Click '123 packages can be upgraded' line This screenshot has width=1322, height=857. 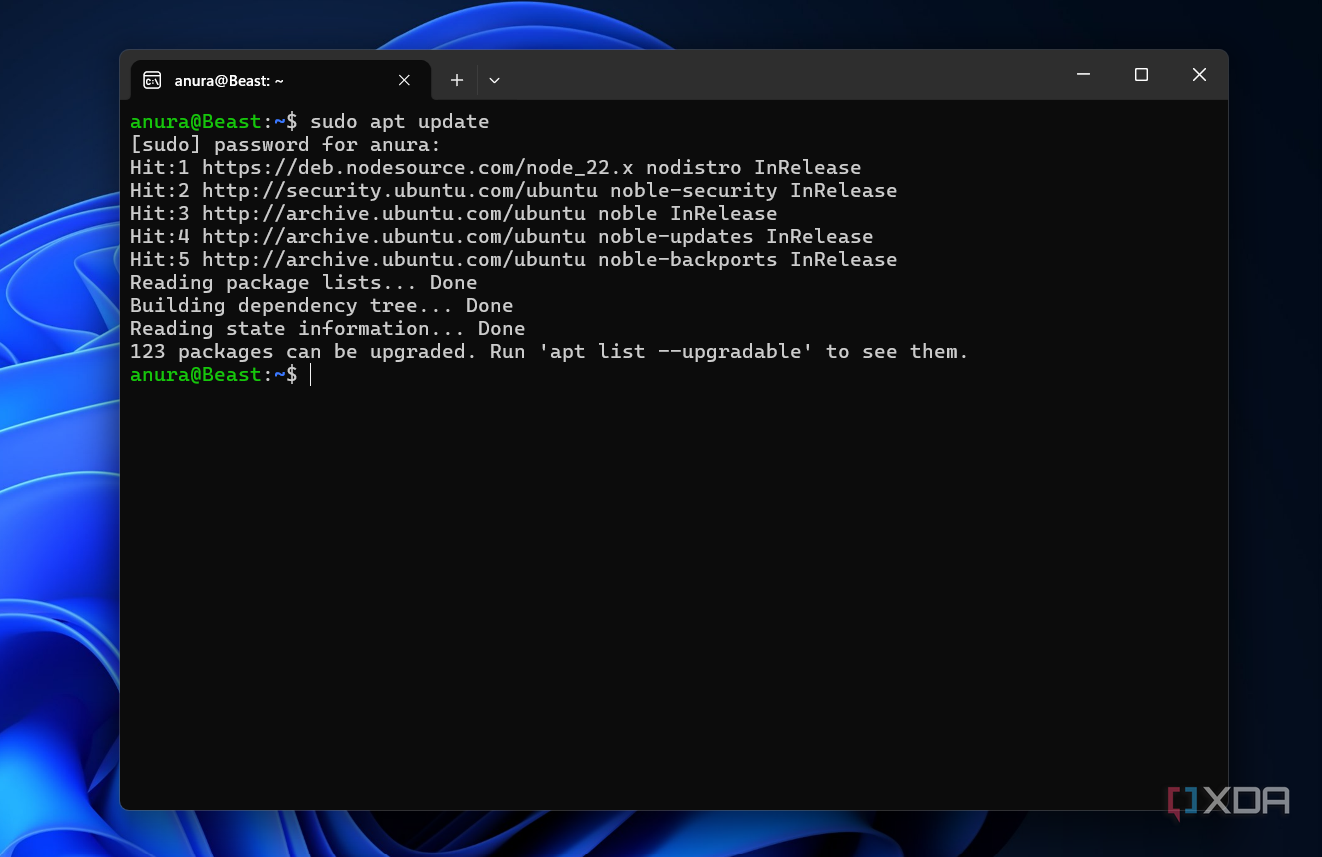coord(549,352)
